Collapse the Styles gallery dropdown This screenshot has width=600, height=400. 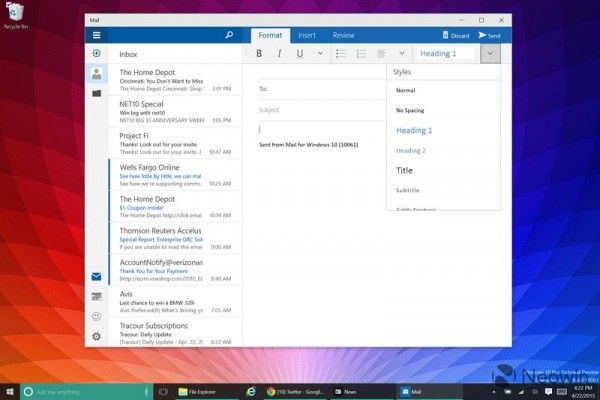click(489, 54)
